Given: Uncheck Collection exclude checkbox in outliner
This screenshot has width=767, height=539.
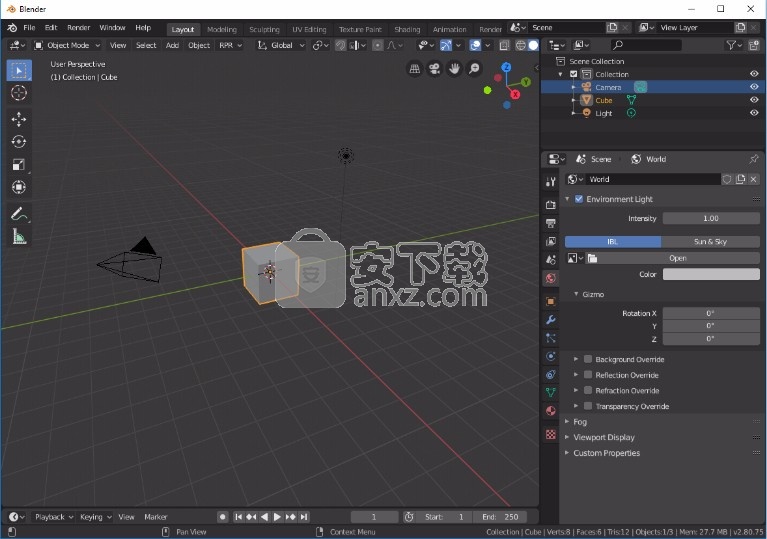Looking at the screenshot, I should point(574,74).
